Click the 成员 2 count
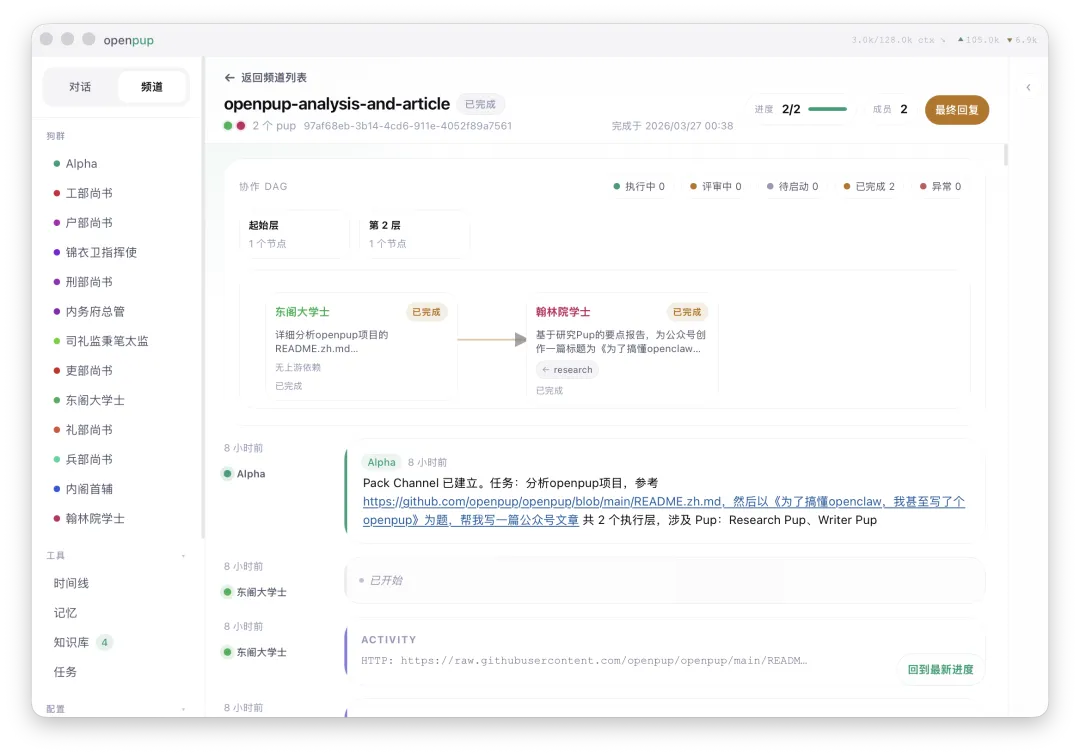Screen dimensions: 1080x756 point(890,109)
